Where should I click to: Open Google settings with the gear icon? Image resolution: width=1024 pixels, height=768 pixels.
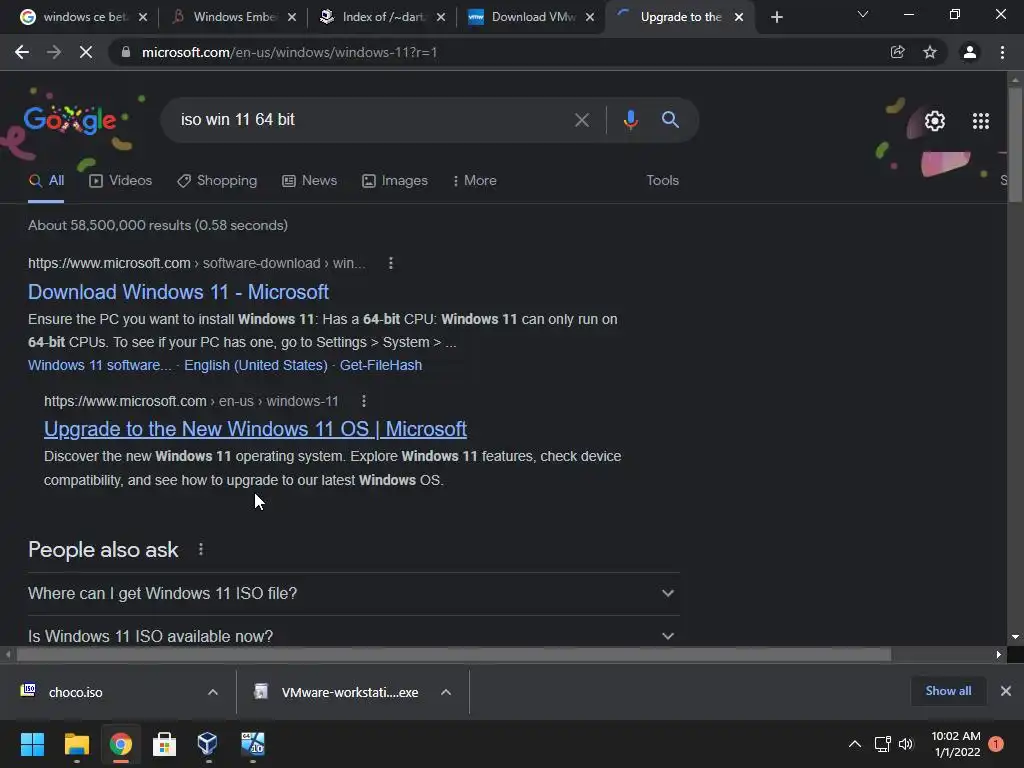pyautogui.click(x=935, y=121)
